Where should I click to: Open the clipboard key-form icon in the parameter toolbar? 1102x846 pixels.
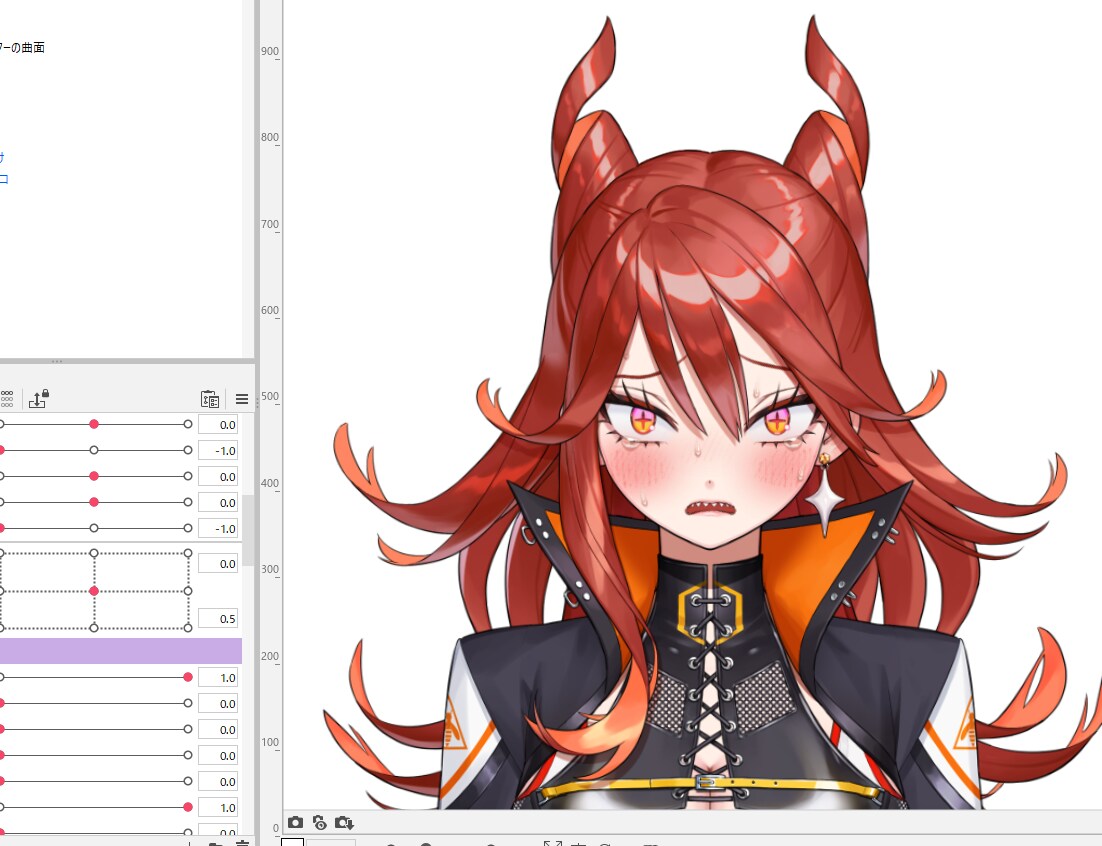click(x=209, y=399)
